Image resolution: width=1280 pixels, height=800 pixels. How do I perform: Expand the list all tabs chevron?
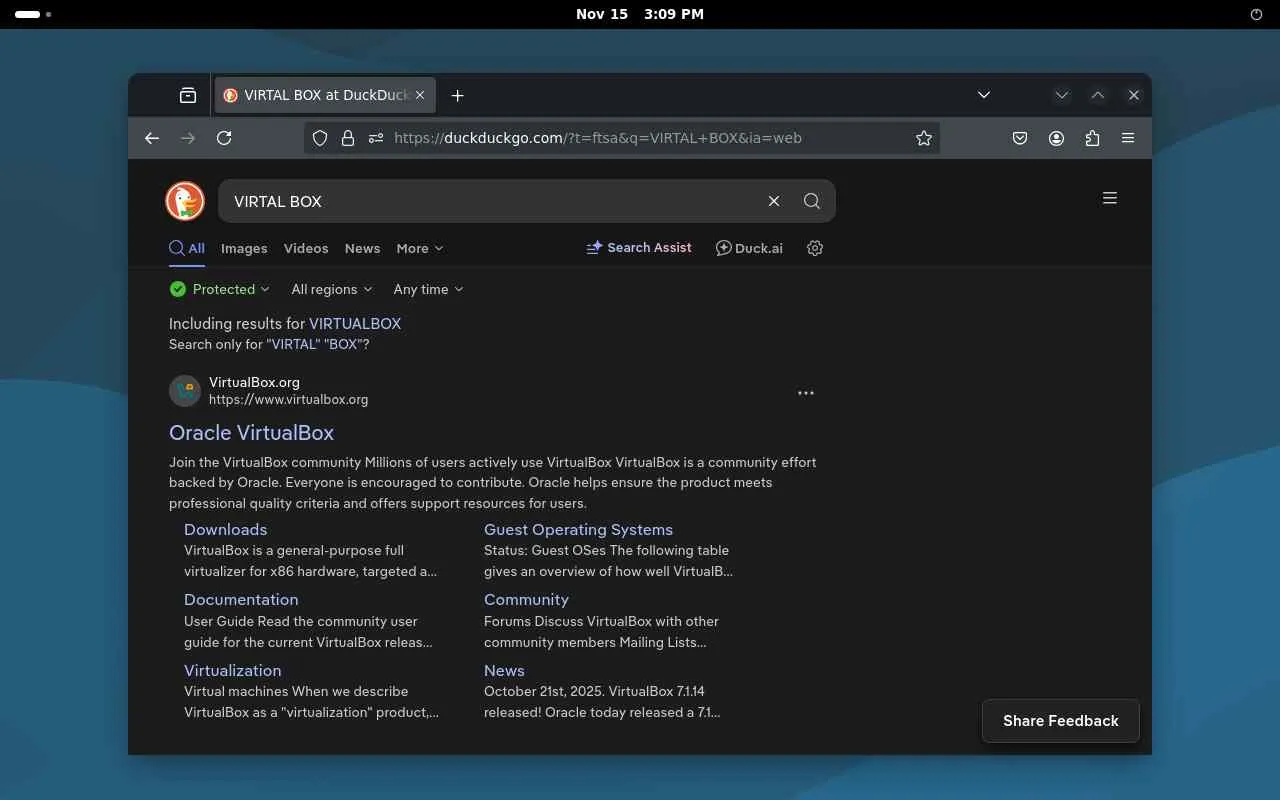(984, 95)
